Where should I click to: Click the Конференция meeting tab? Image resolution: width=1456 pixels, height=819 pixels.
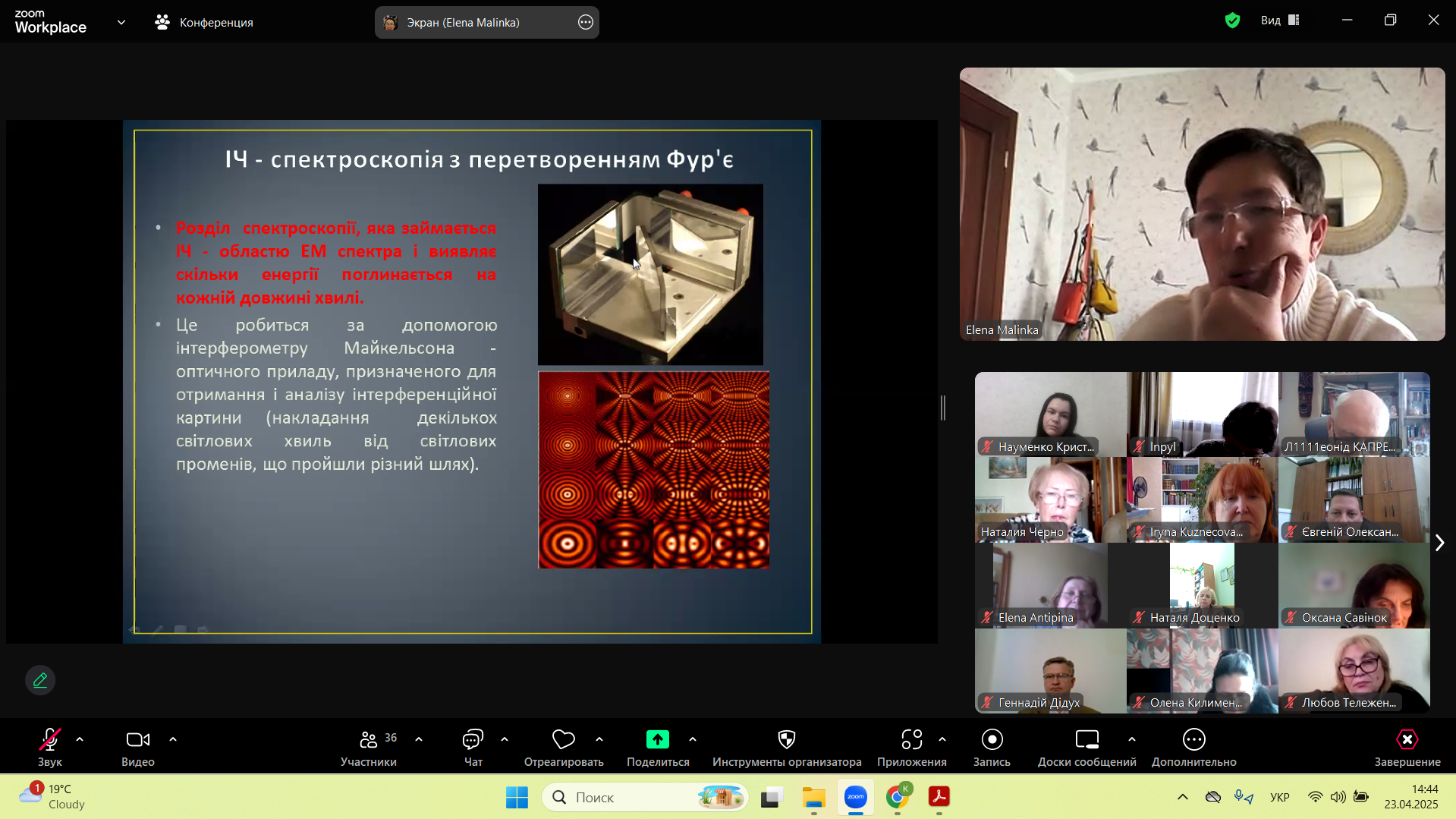(x=204, y=23)
